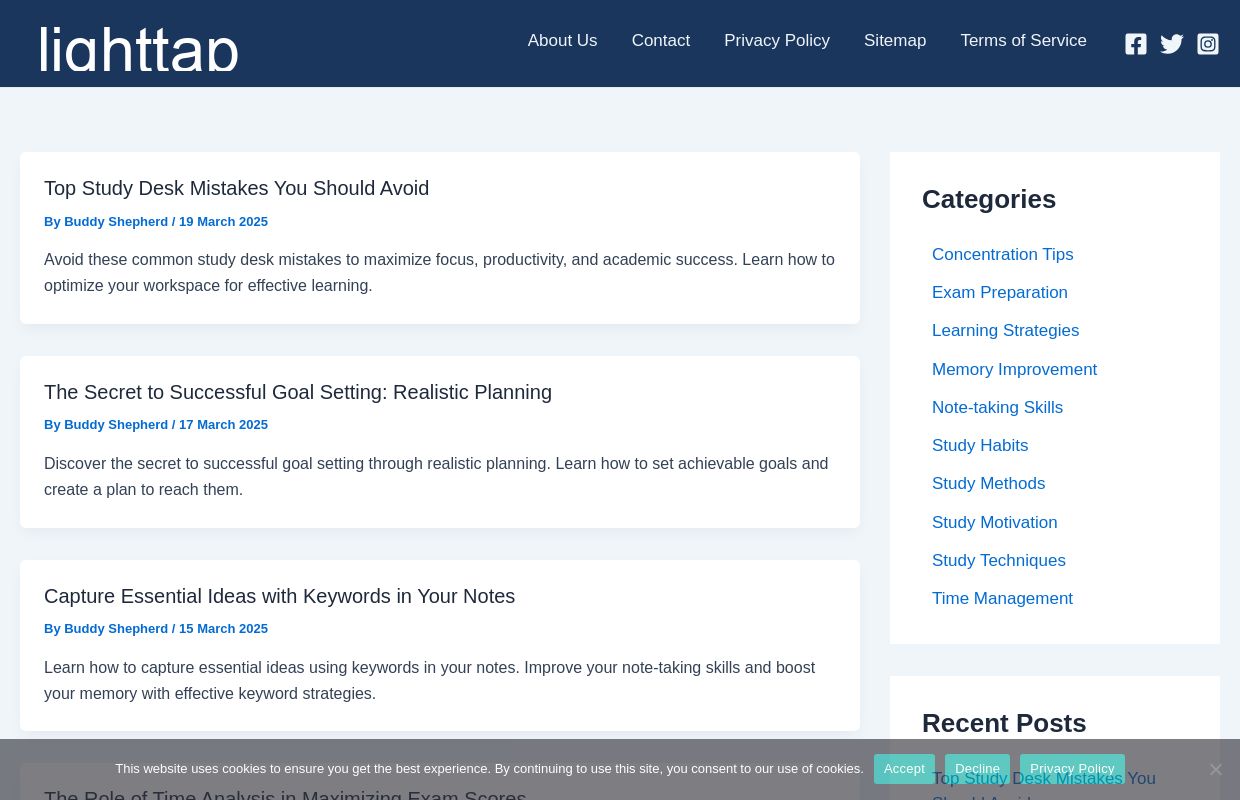Open post The Secret to Successful Goal Setting

click(x=298, y=392)
